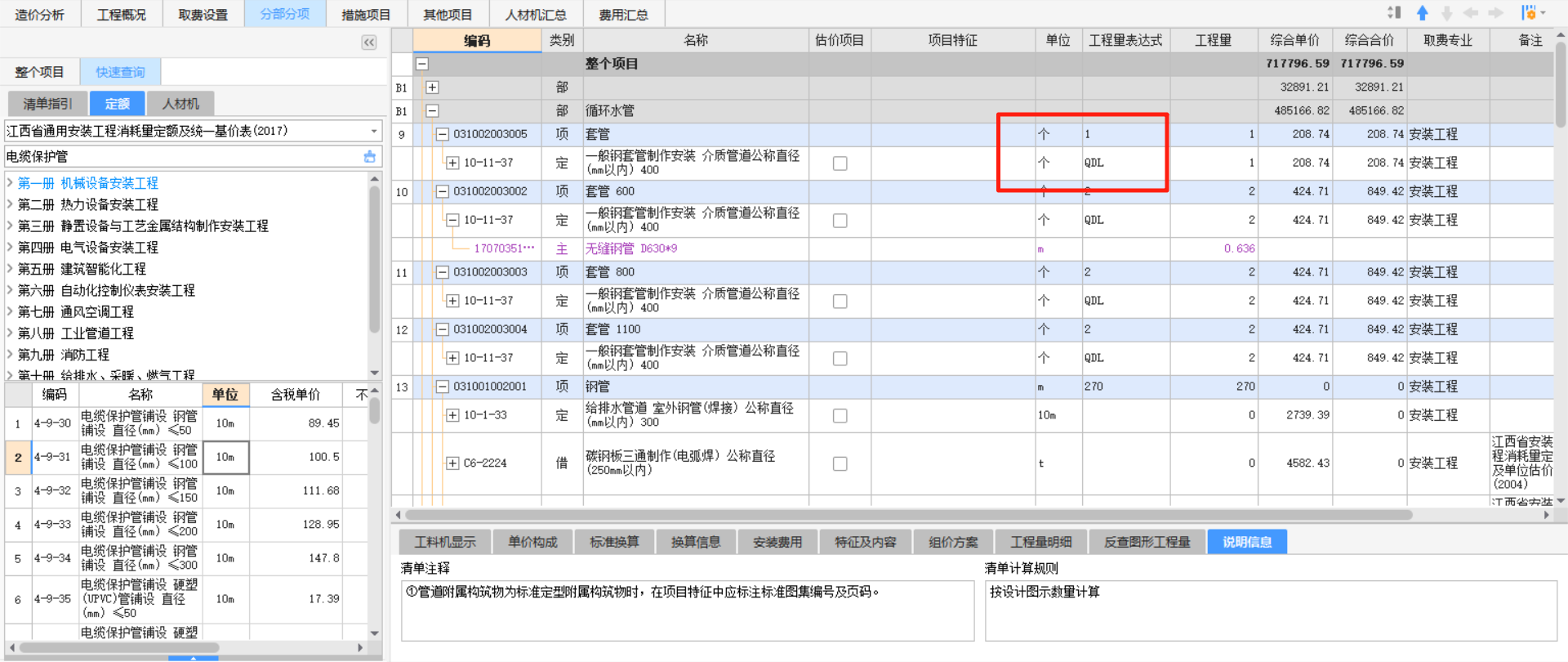
Task: Open the 反查图形工程量 tab
Action: tap(1147, 542)
